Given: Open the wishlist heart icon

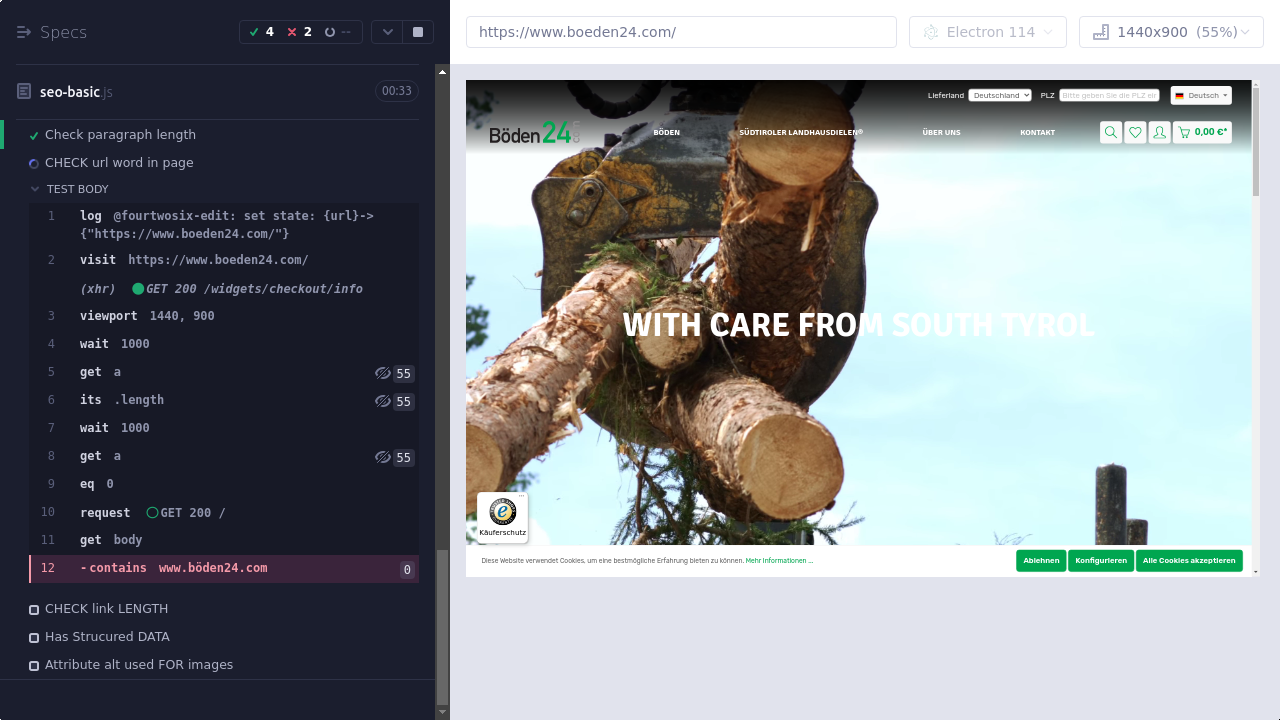Looking at the screenshot, I should (x=1135, y=132).
